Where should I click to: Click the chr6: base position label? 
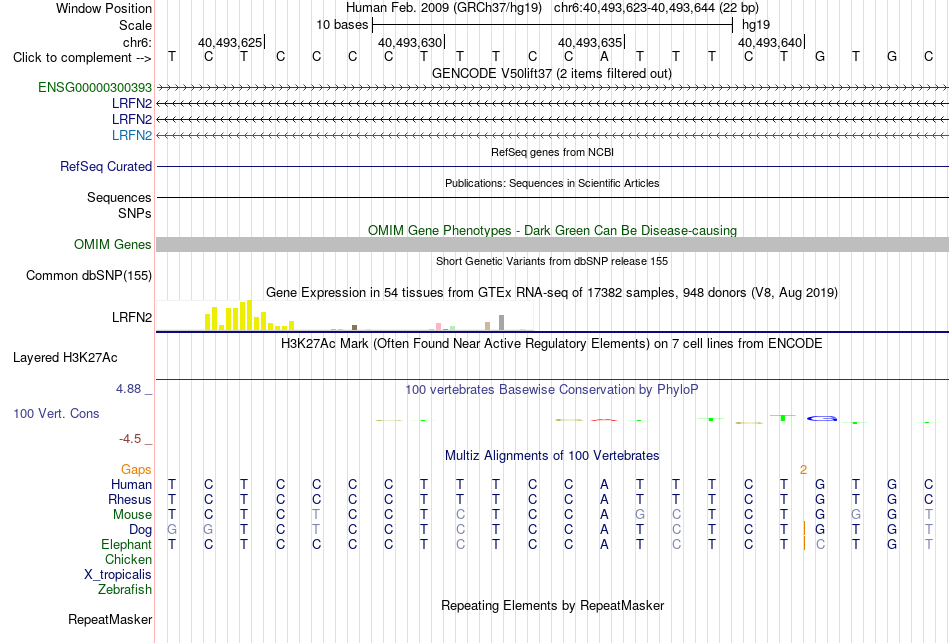[137, 42]
